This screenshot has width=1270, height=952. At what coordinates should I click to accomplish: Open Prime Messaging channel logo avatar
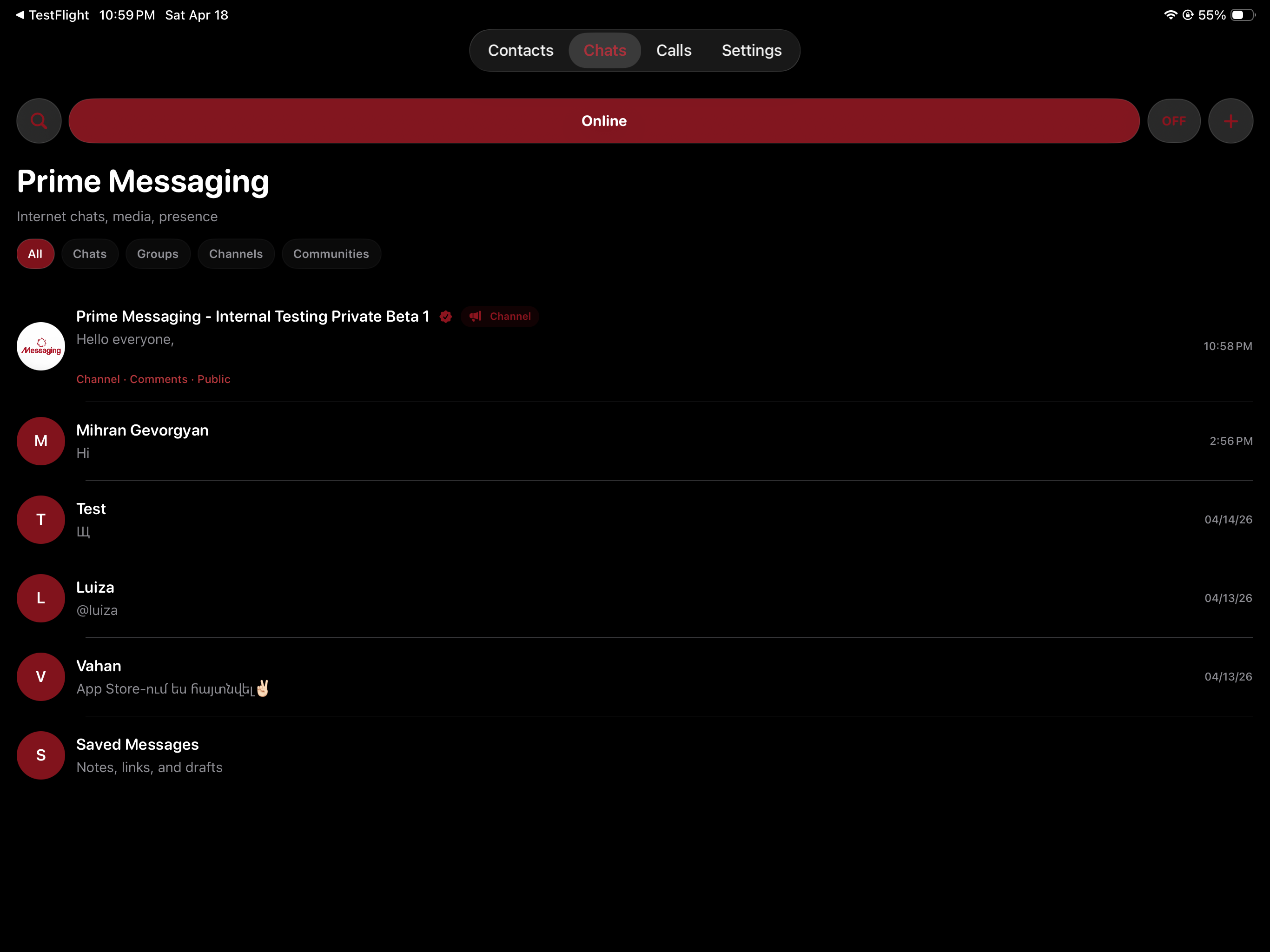point(41,346)
